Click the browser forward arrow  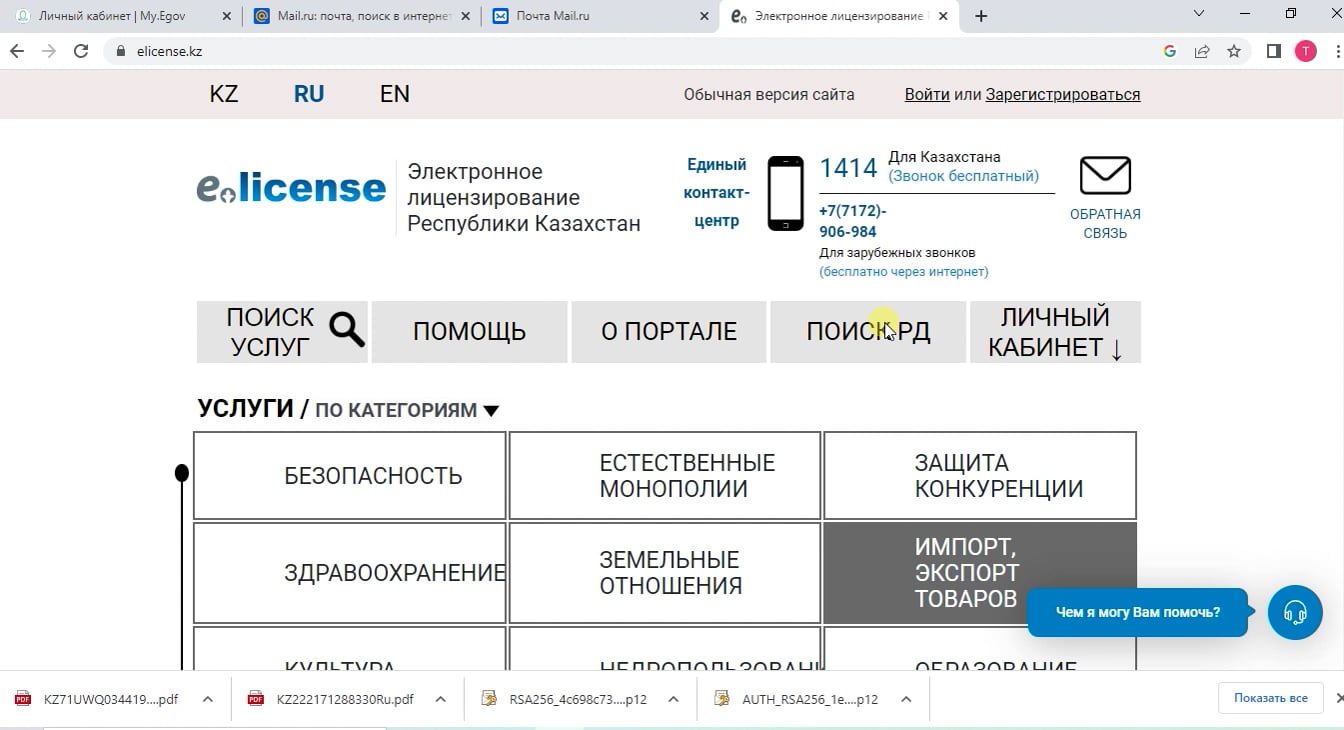(x=48, y=51)
